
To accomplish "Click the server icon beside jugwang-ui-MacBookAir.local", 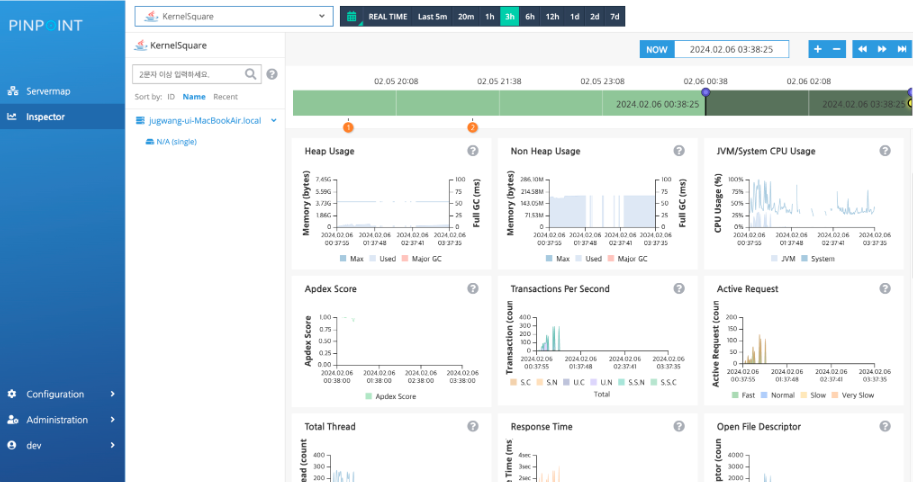I will (140, 120).
